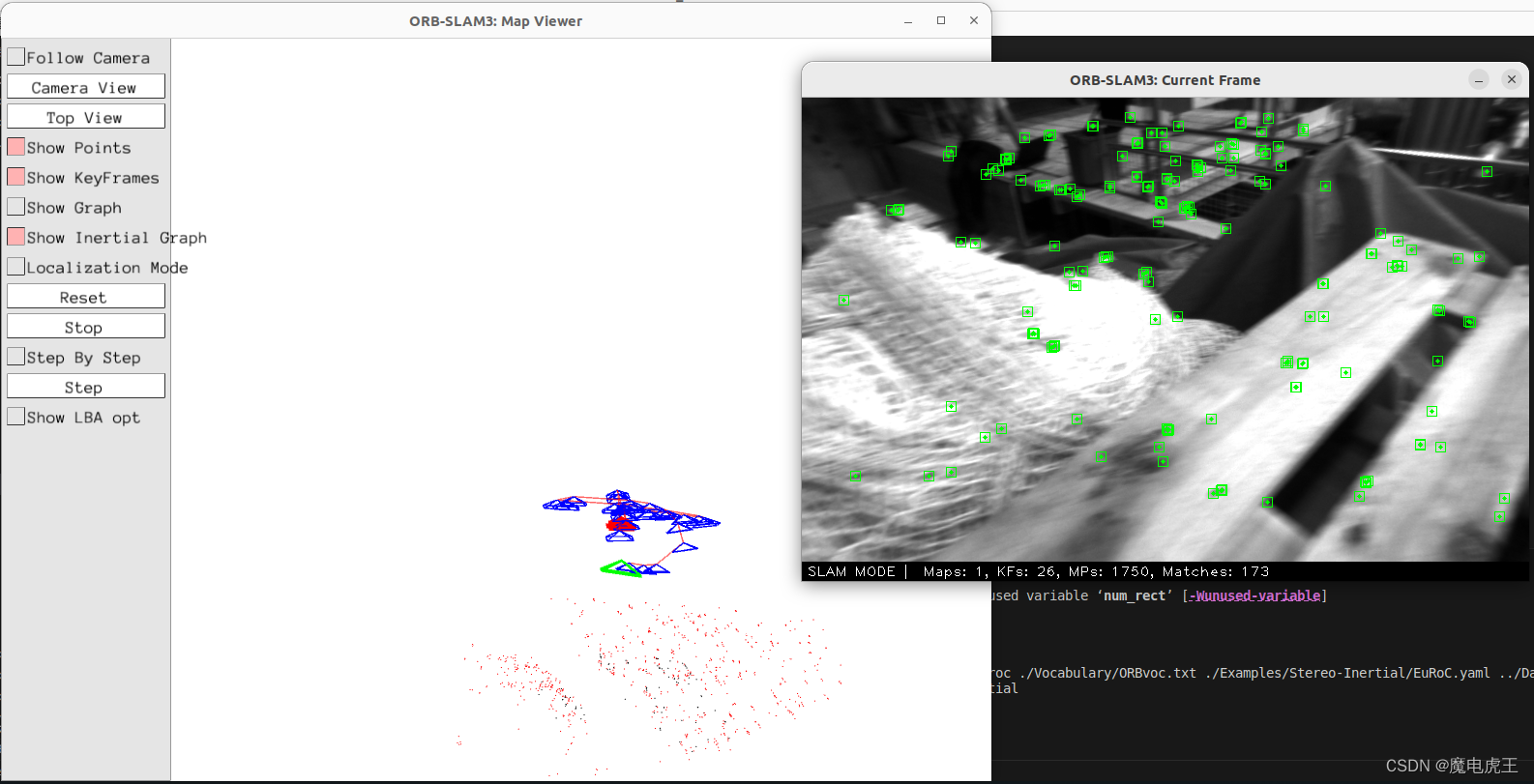The image size is (1534, 784).
Task: Enable the Show Graph checkbox
Action: tap(16, 207)
